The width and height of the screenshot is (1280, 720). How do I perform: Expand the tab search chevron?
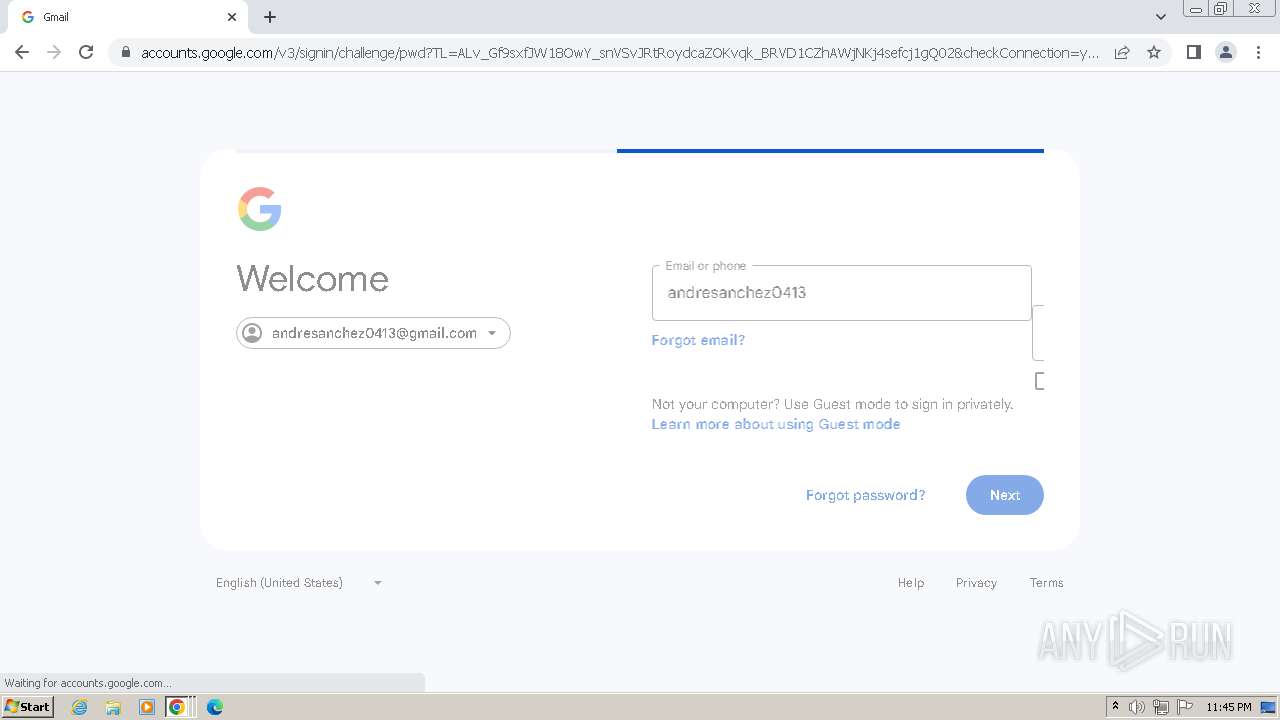[1161, 17]
